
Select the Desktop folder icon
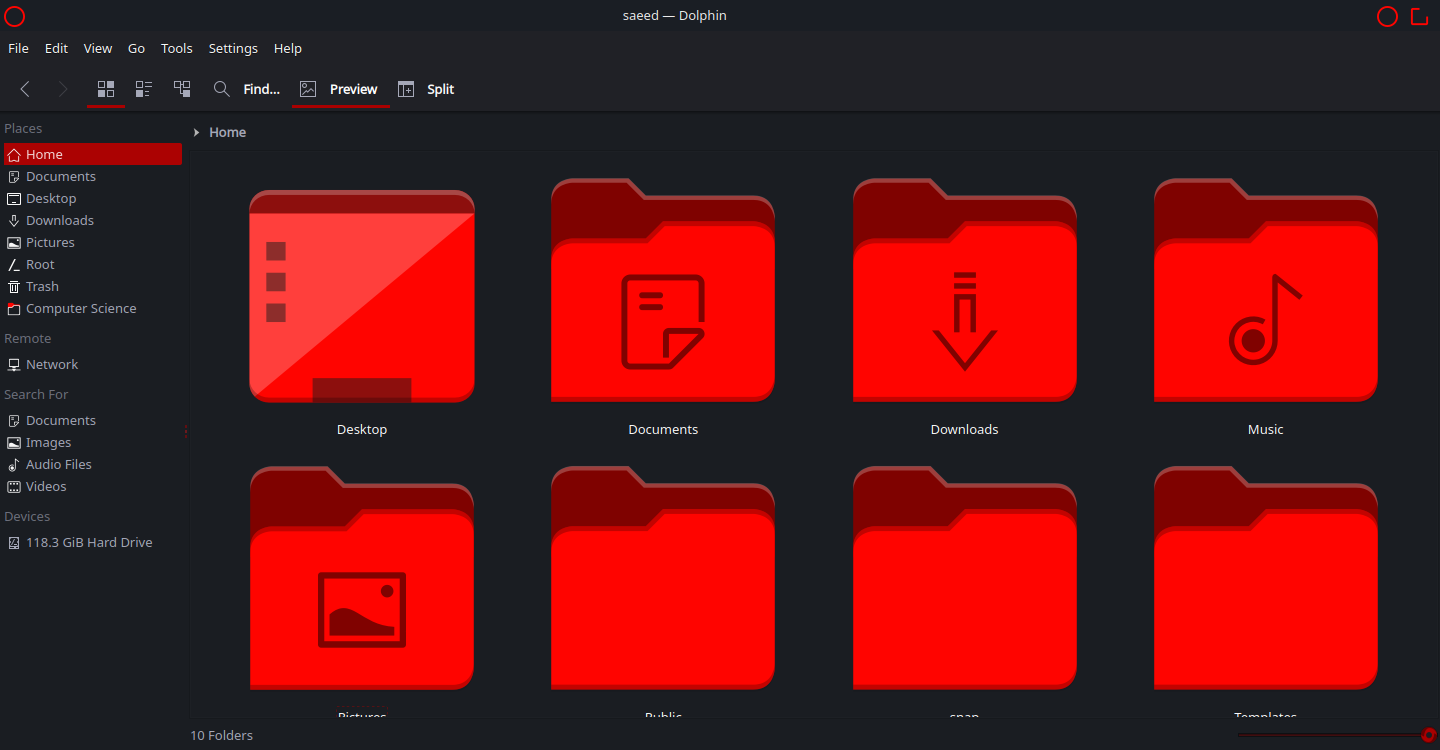pyautogui.click(x=362, y=296)
